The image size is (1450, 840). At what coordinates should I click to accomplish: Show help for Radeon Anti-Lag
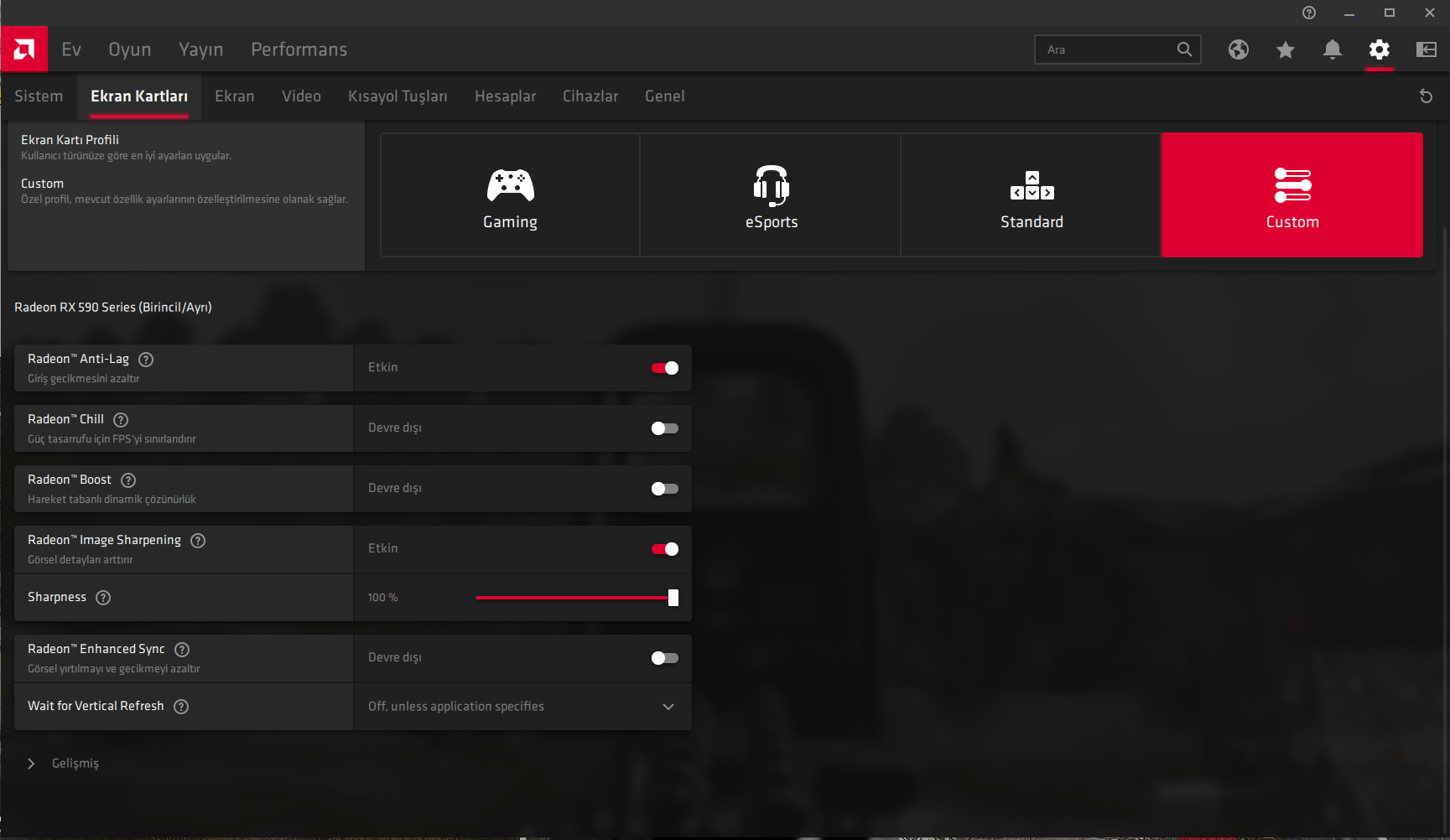(146, 360)
